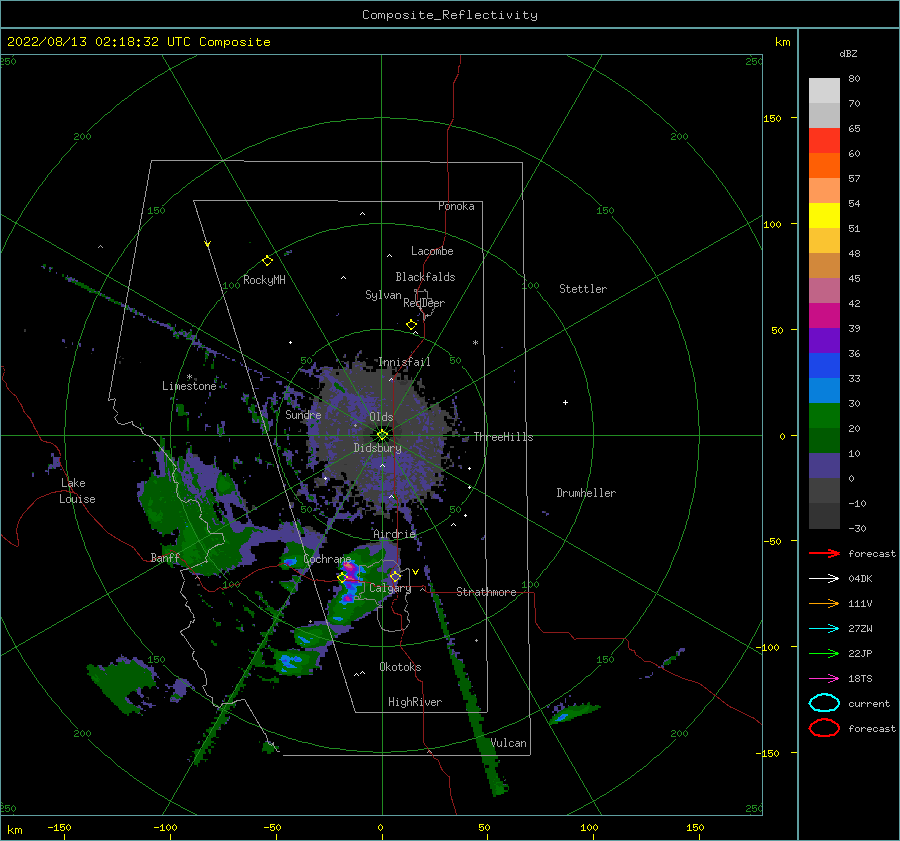Click the yellow diamond on the magenta storm core
The height and width of the screenshot is (841, 900).
343,578
